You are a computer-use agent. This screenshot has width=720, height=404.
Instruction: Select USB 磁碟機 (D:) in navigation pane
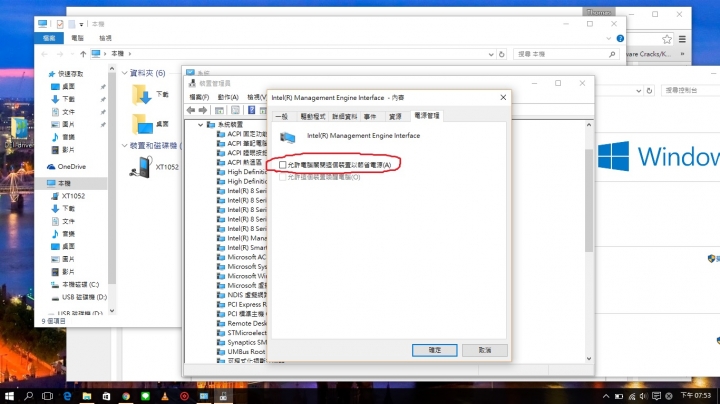coord(84,297)
